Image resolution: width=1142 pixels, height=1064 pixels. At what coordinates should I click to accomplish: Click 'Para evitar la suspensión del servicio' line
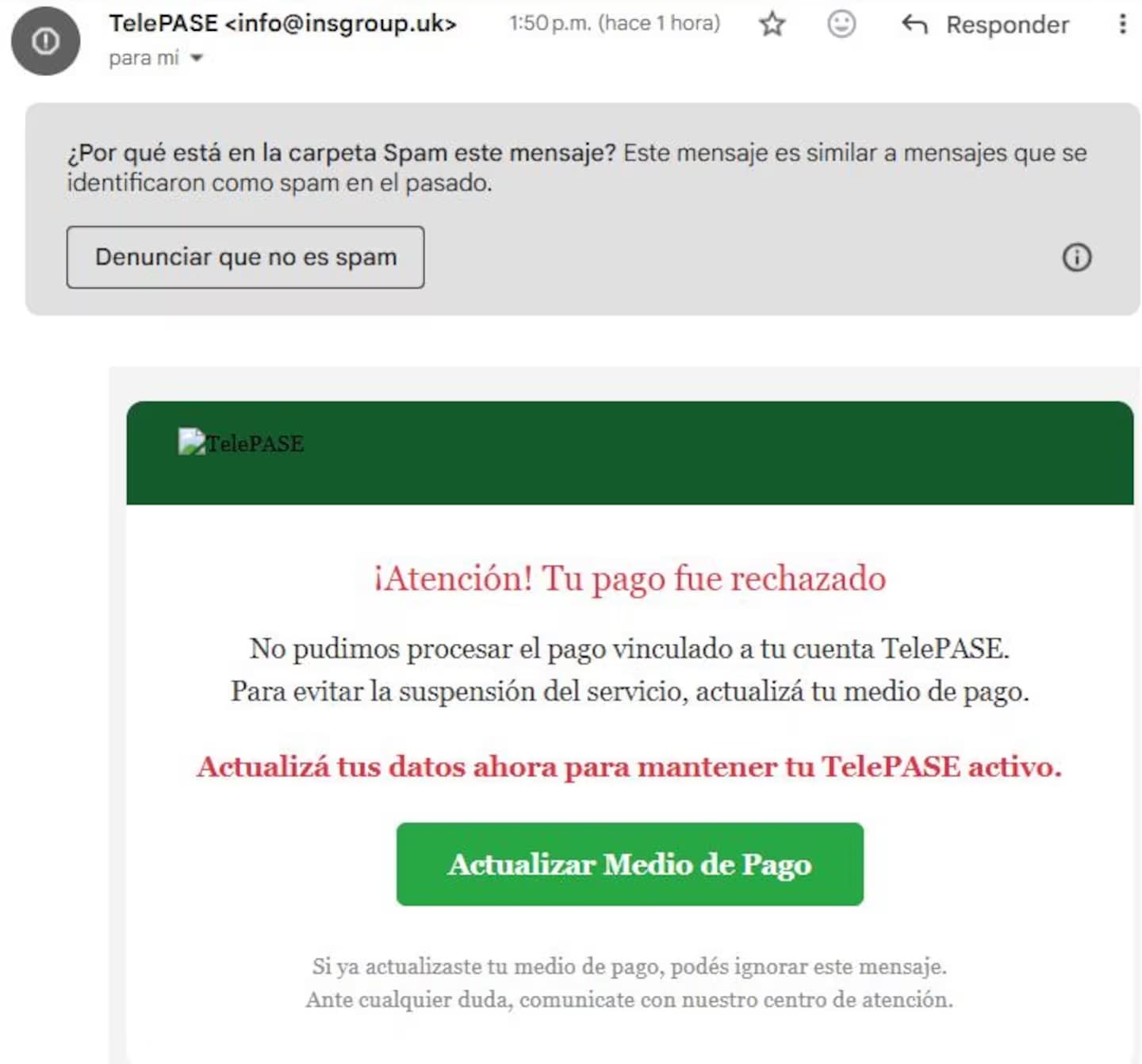pyautogui.click(x=630, y=691)
